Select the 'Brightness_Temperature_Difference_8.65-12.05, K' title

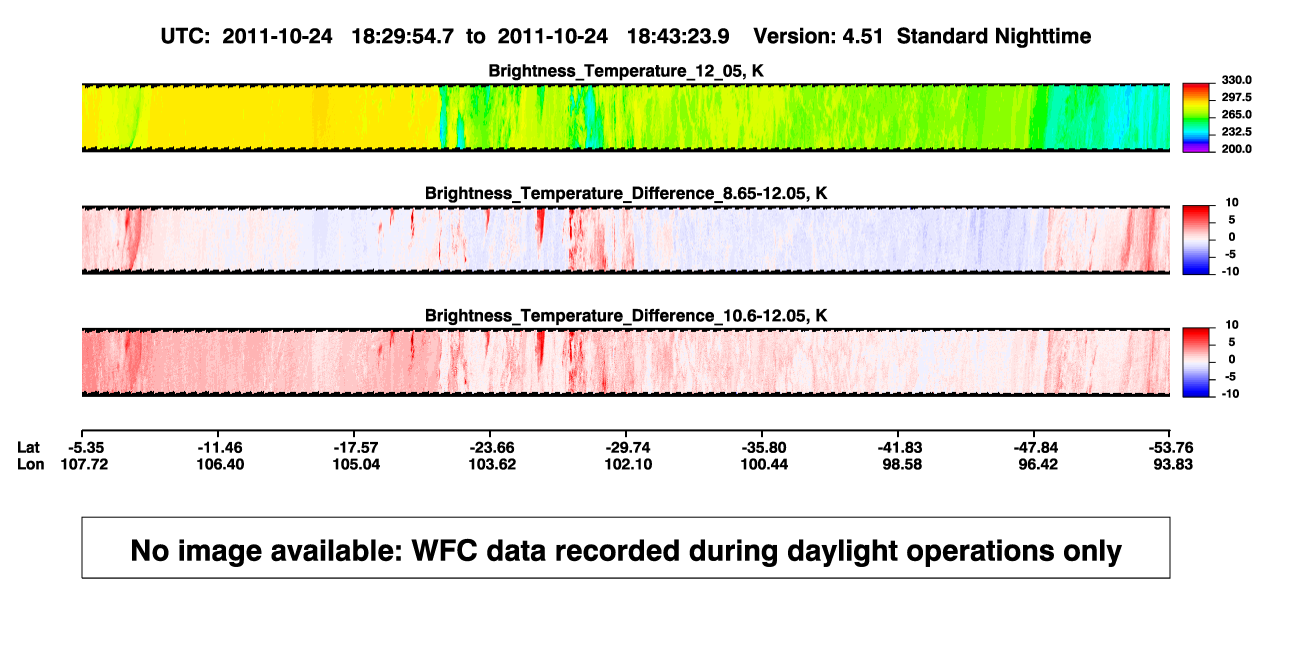pyautogui.click(x=625, y=193)
